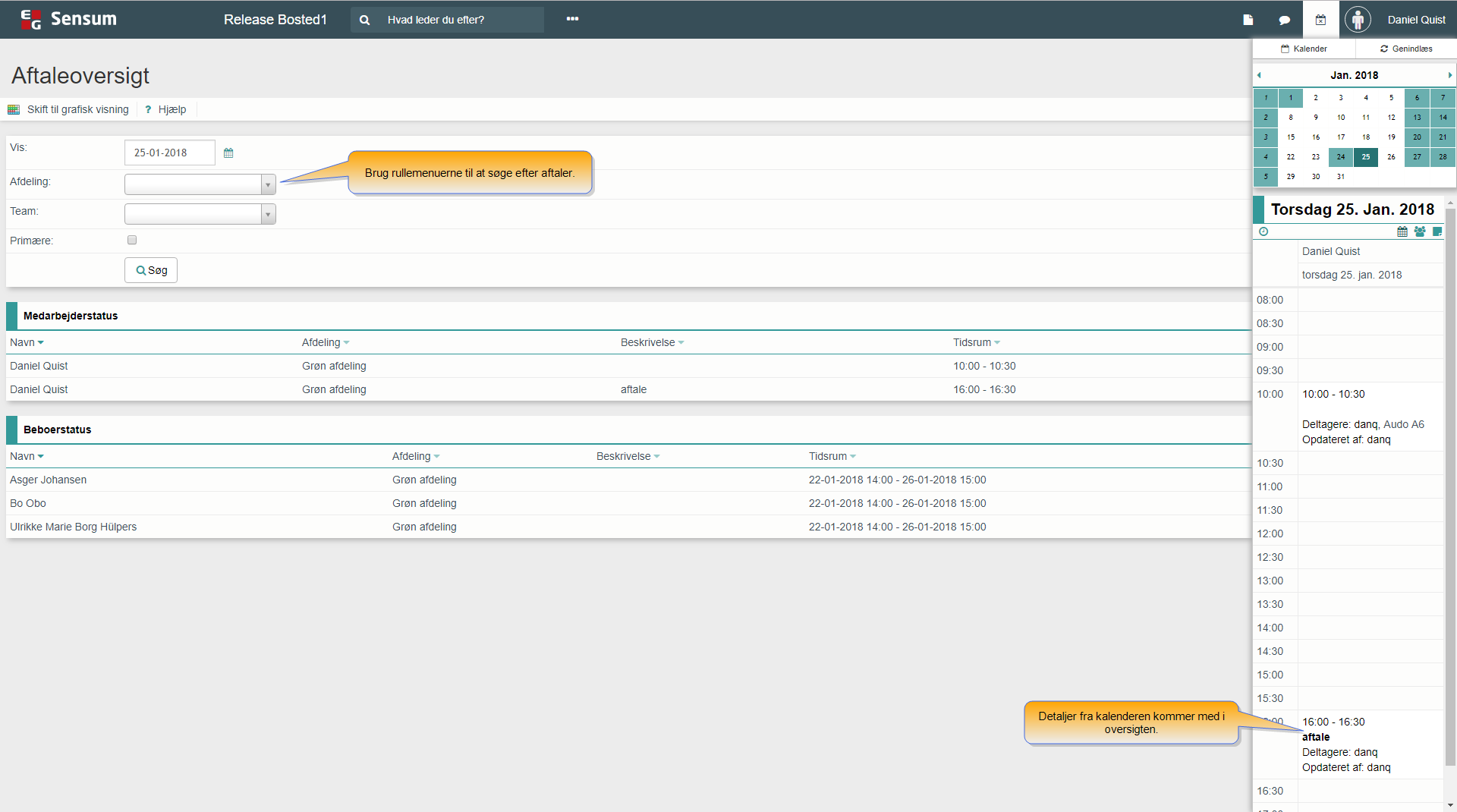Toggle the calendar panel icon in the header
This screenshot has width=1457, height=812.
1320,20
